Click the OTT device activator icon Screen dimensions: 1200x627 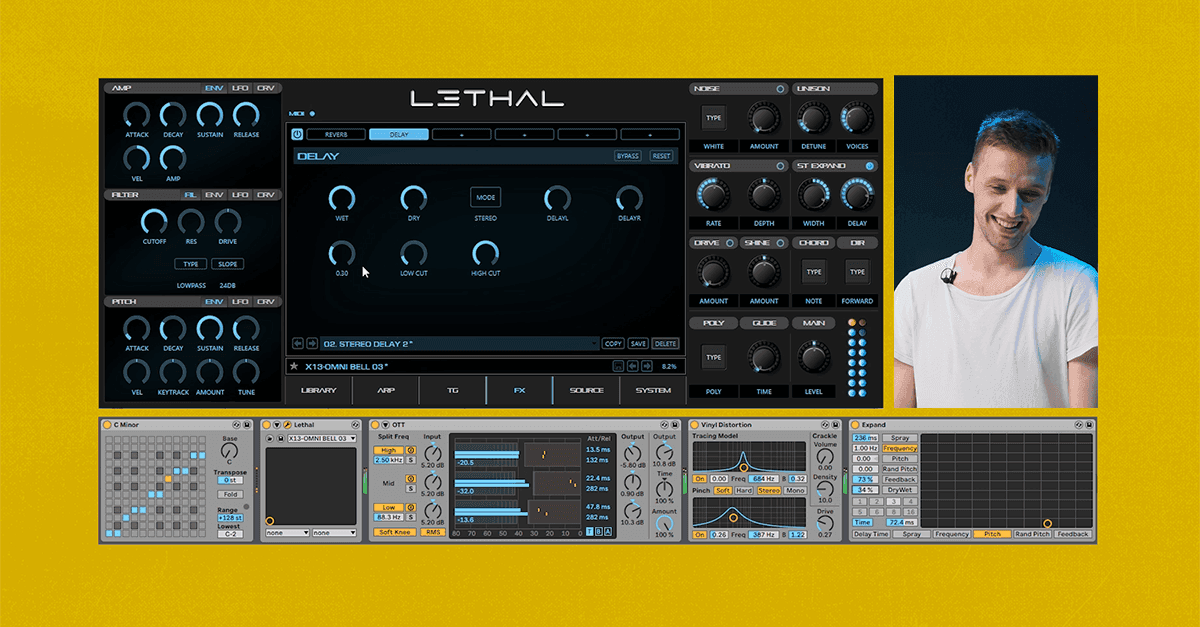pyautogui.click(x=374, y=425)
